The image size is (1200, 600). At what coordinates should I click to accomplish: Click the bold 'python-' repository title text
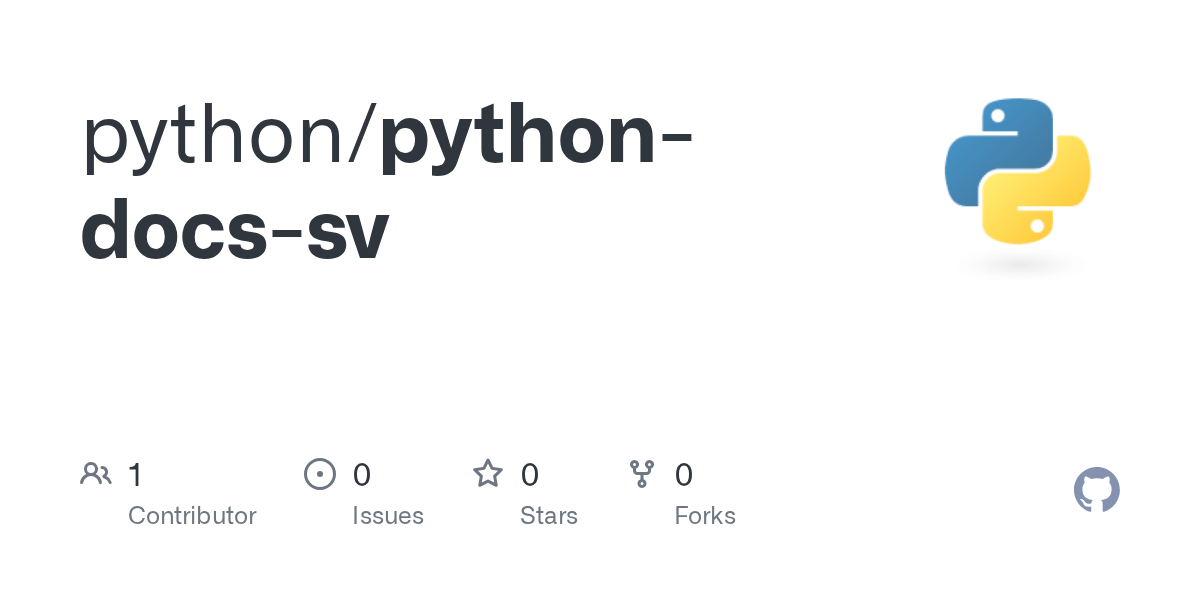coord(536,139)
